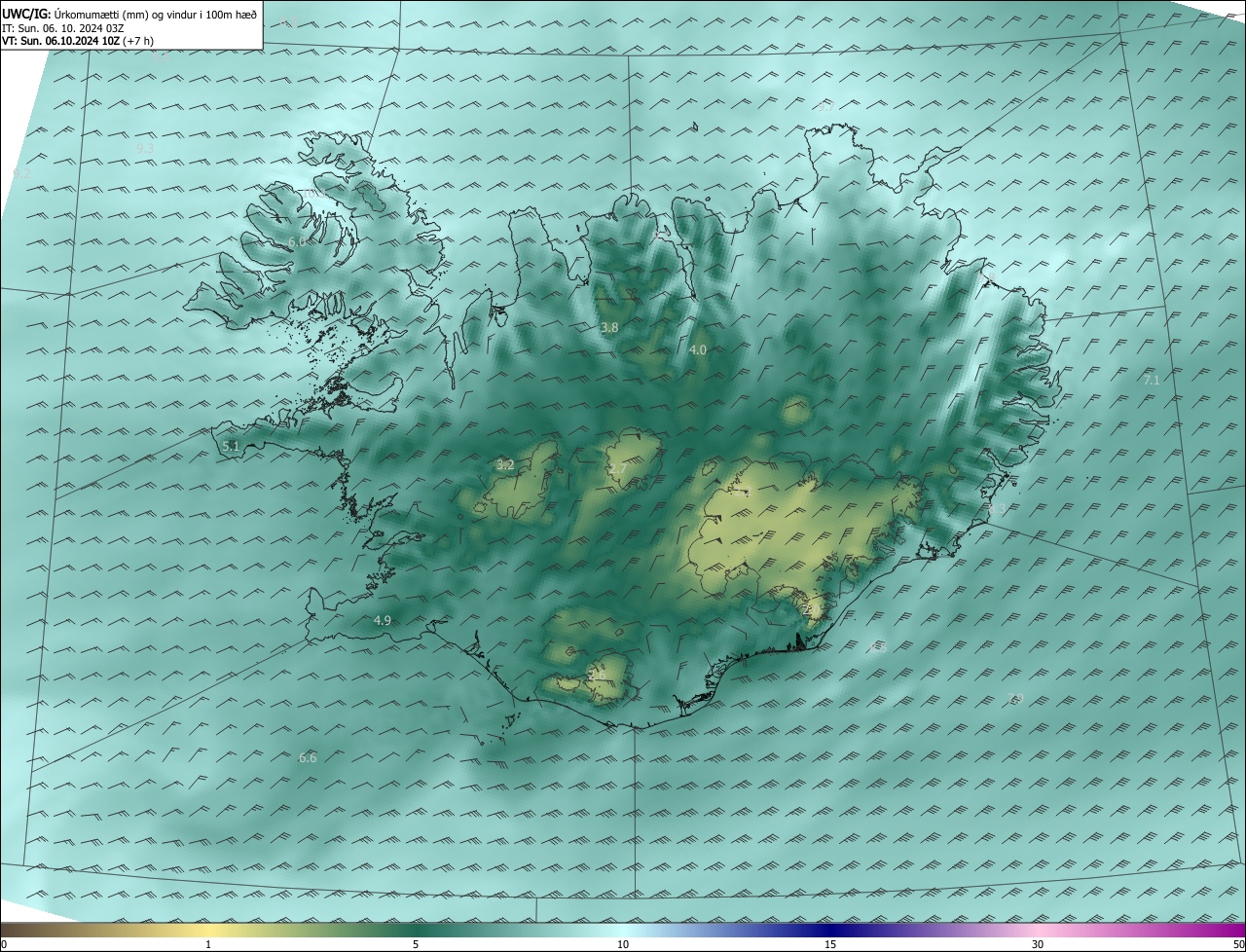
Task: Click the map value label 9.2
Action: coord(21,173)
